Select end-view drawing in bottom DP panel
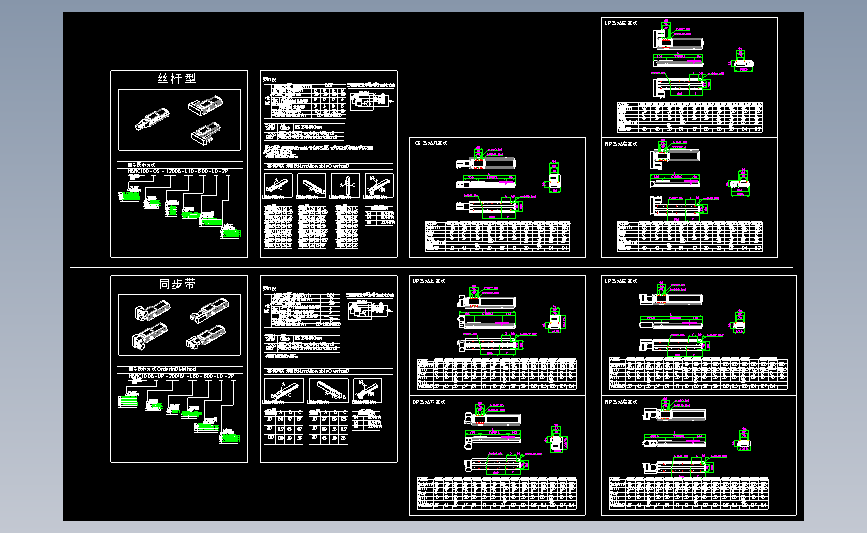The height and width of the screenshot is (533, 867). [x=557, y=440]
